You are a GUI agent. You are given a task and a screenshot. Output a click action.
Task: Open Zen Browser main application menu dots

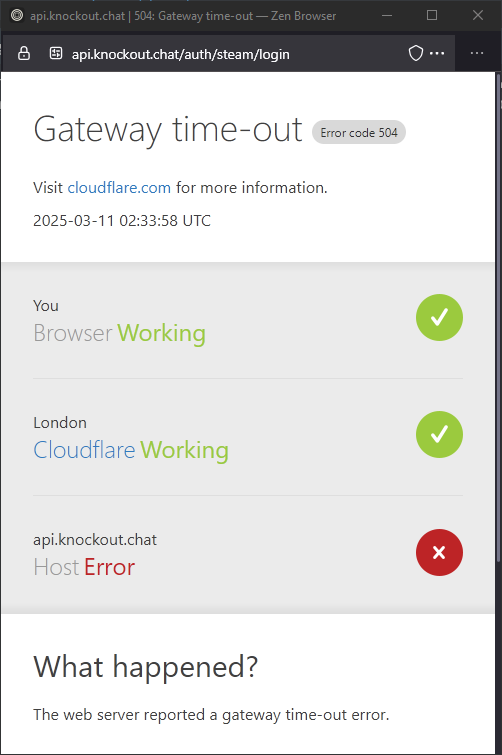pyautogui.click(x=477, y=53)
